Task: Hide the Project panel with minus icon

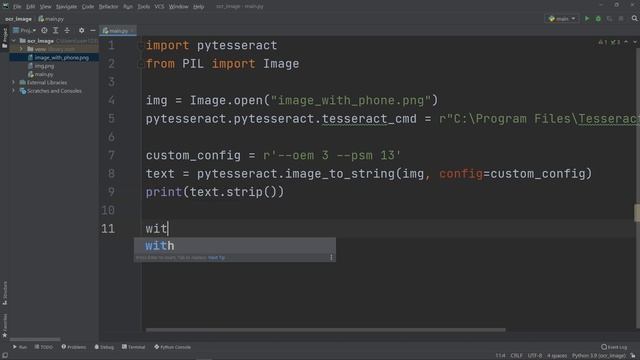Action: pyautogui.click(x=93, y=30)
